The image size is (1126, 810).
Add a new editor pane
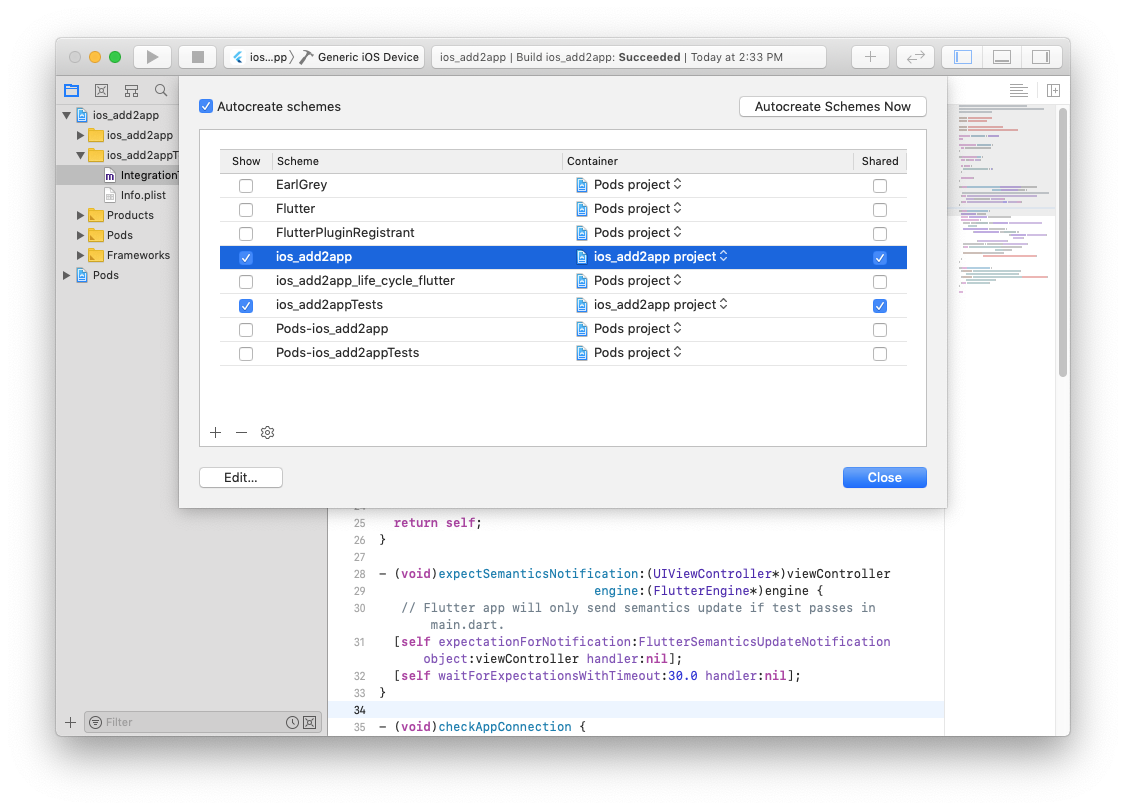(1053, 90)
